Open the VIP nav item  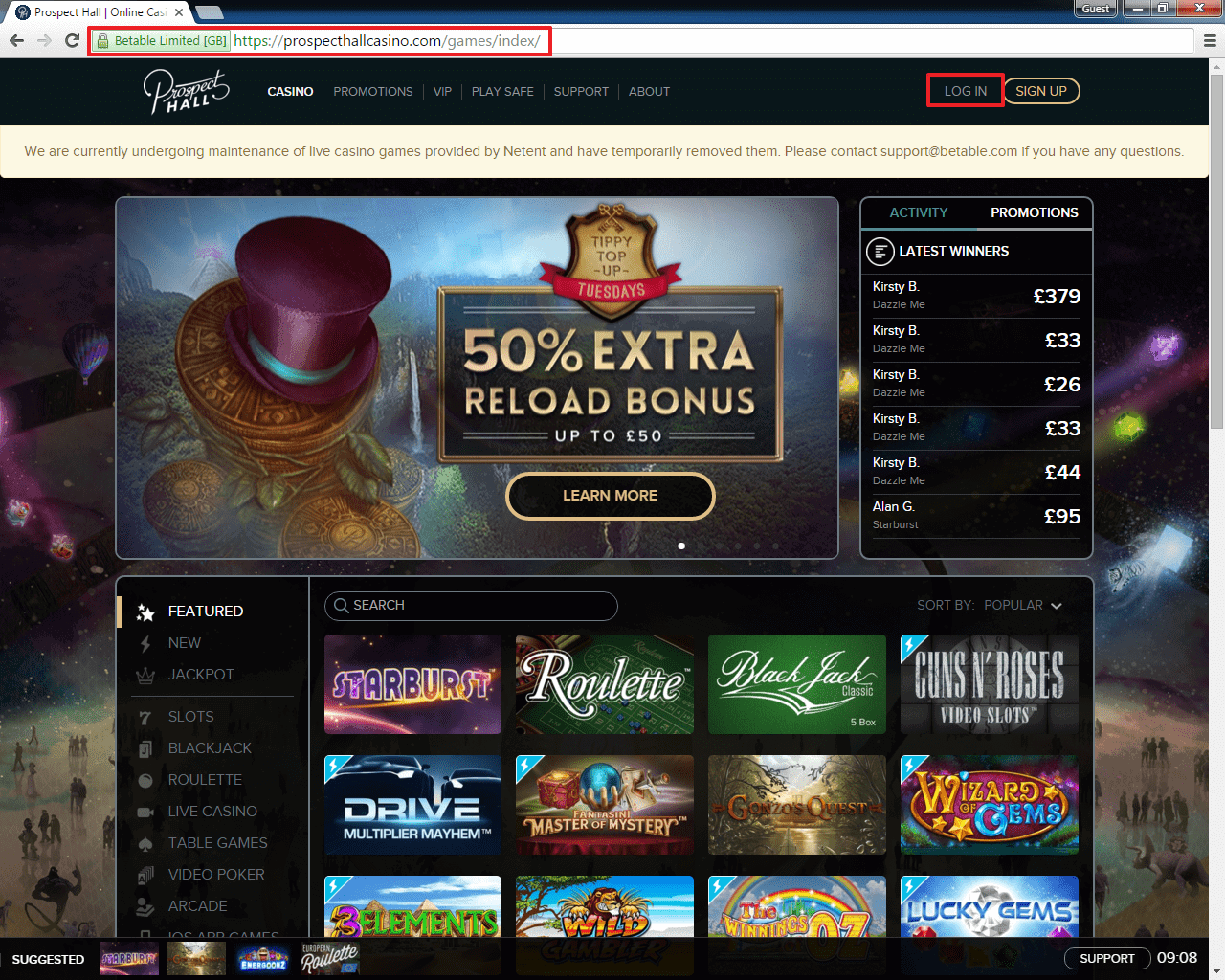[x=442, y=92]
